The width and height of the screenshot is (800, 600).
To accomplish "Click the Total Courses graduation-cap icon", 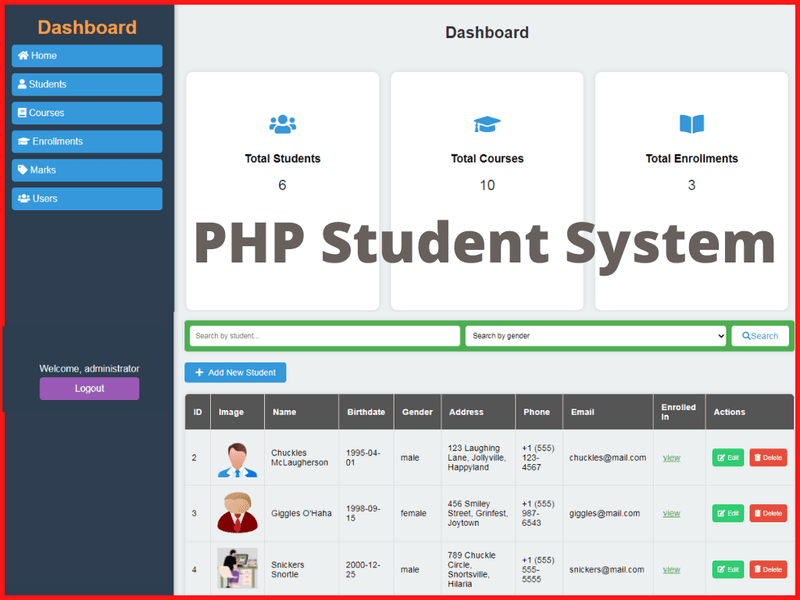I will (x=487, y=122).
